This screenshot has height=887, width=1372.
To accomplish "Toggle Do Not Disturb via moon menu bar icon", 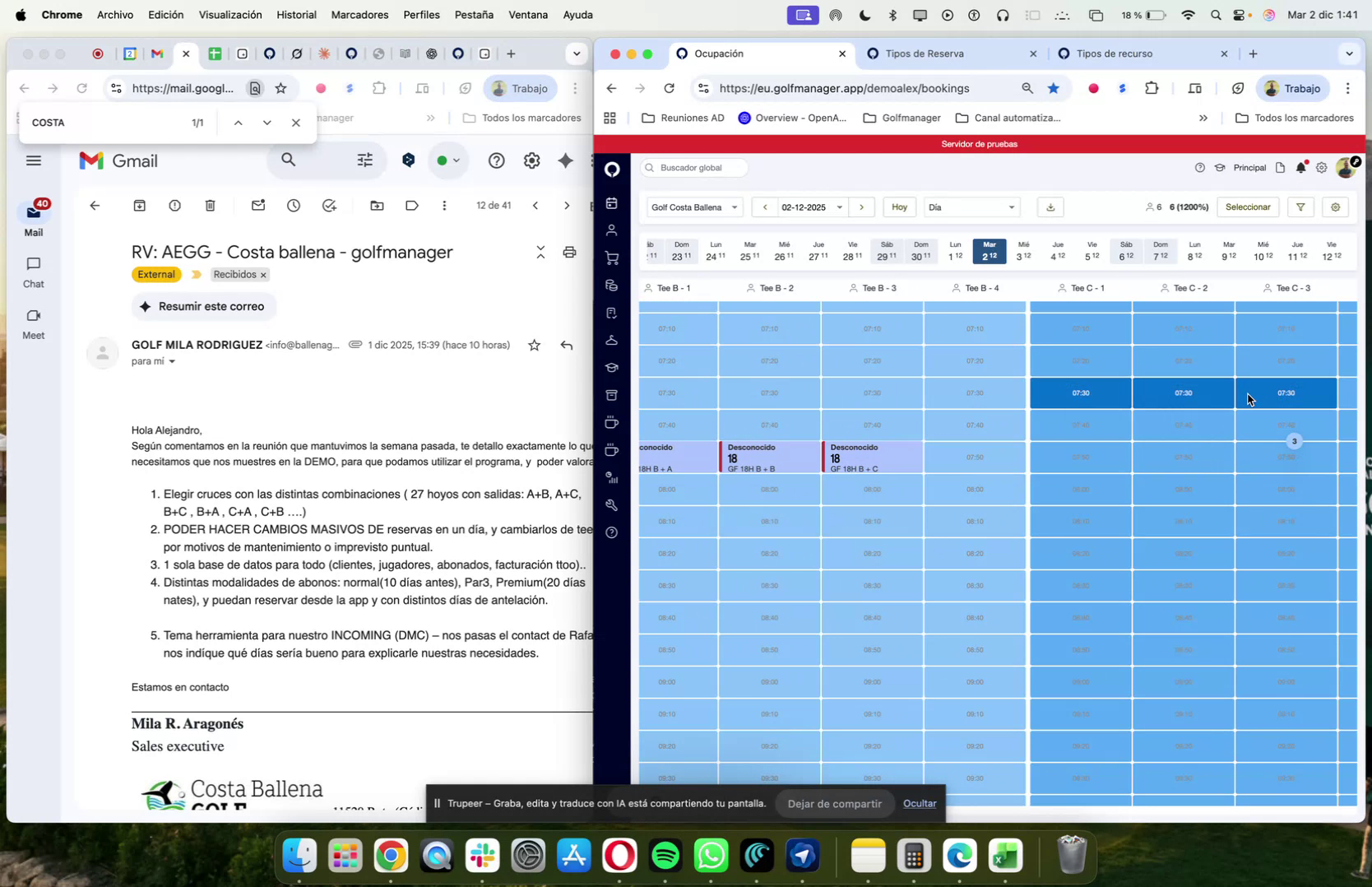I will [864, 14].
